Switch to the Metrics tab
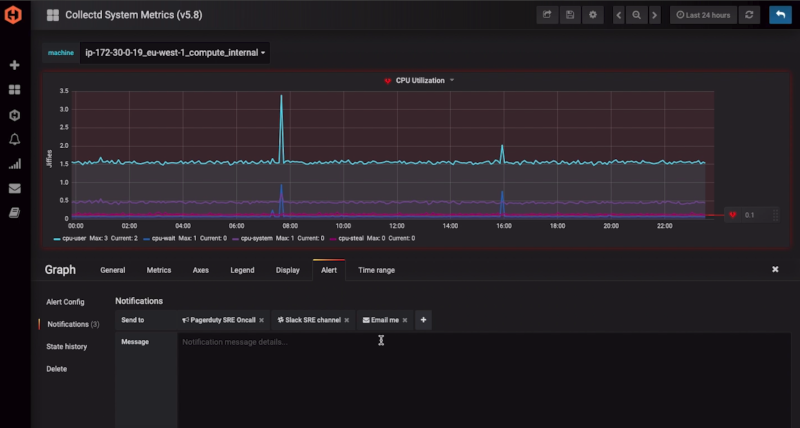This screenshot has width=800, height=428. (159, 270)
